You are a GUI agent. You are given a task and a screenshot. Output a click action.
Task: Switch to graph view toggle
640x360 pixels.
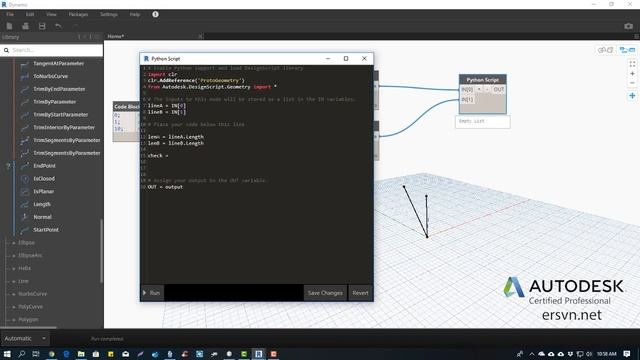point(627,50)
